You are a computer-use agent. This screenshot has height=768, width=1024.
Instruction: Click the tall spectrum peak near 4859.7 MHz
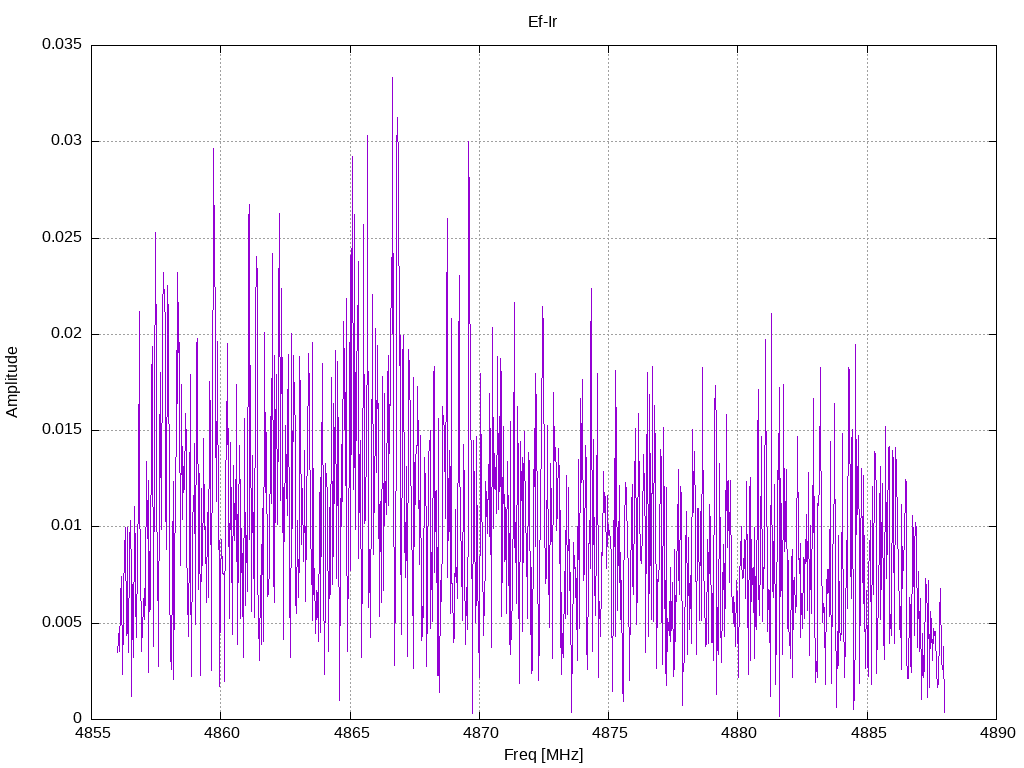(x=213, y=150)
